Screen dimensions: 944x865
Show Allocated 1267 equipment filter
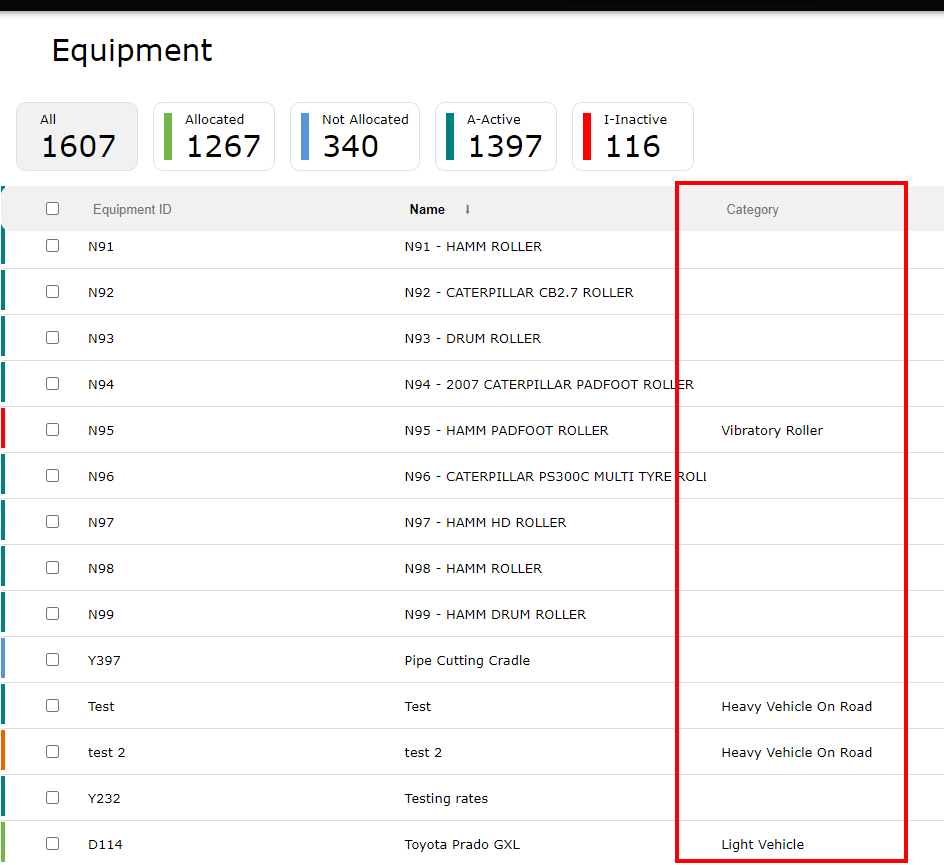214,137
